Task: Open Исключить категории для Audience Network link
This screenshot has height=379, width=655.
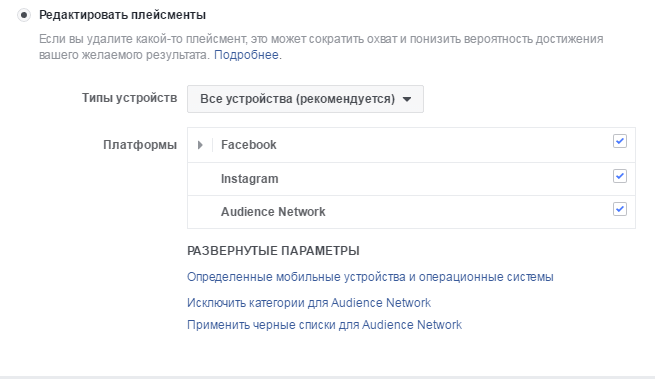Action: (309, 303)
